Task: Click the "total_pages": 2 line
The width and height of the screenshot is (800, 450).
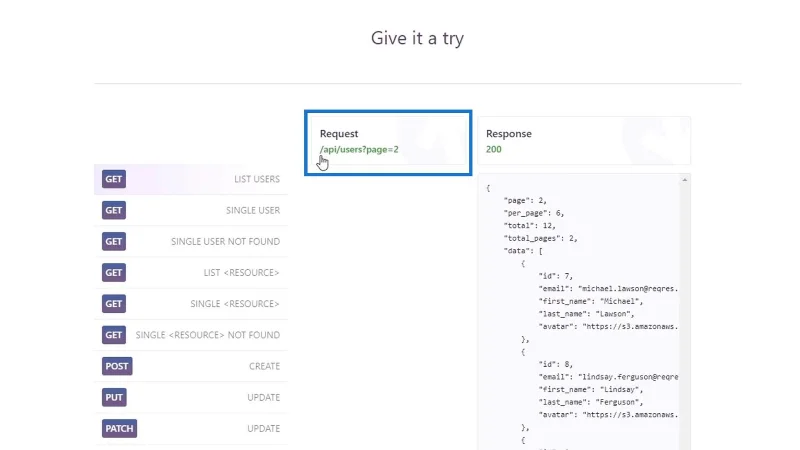Action: click(540, 238)
